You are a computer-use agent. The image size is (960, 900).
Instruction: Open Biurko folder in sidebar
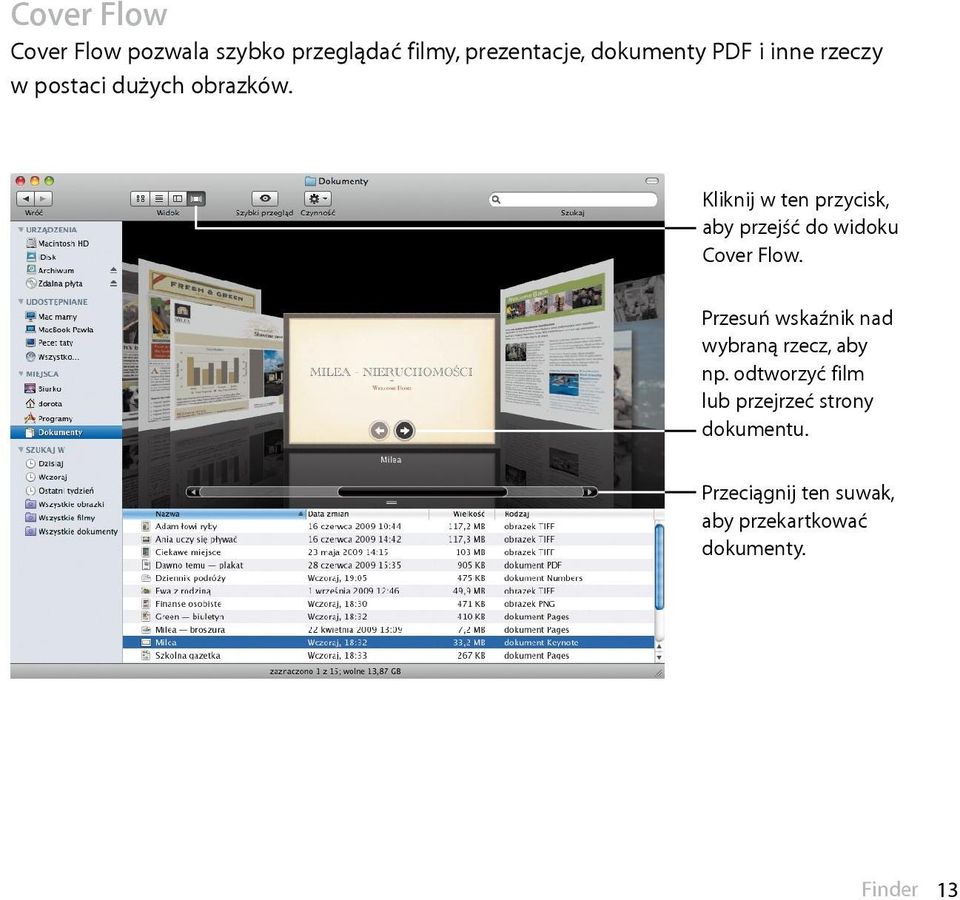point(43,389)
